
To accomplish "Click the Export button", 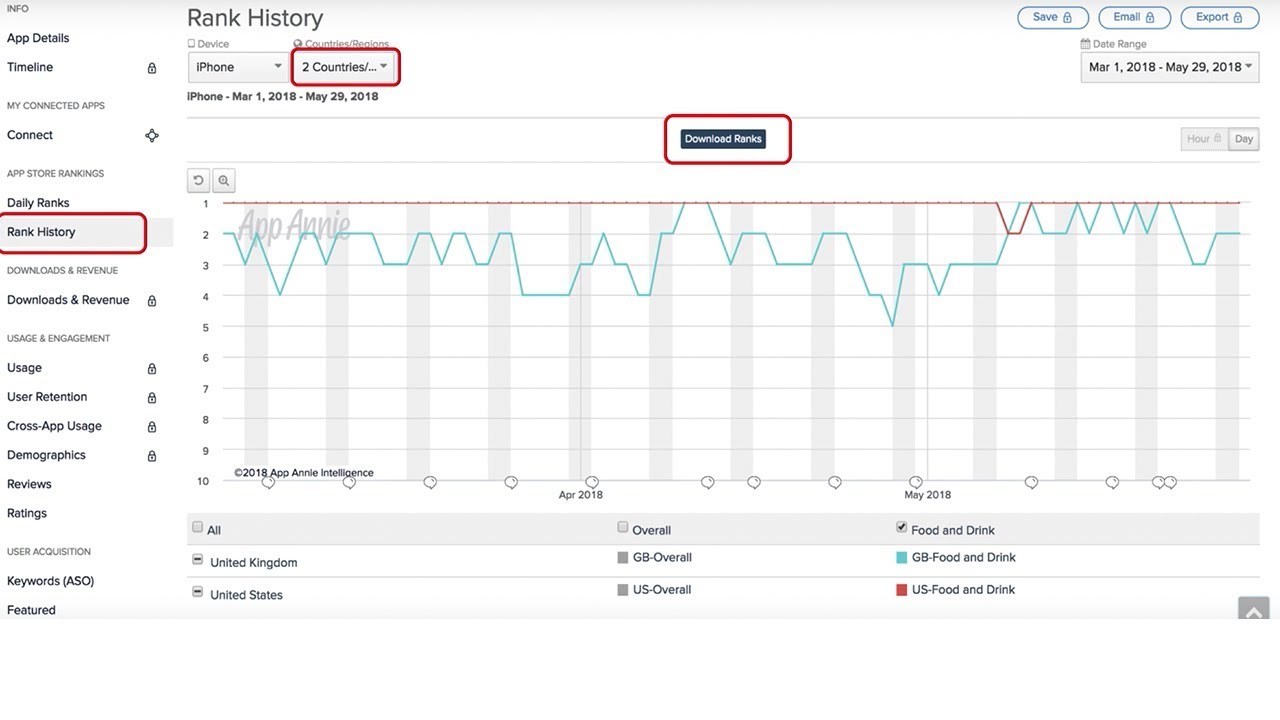I will (x=1219, y=17).
